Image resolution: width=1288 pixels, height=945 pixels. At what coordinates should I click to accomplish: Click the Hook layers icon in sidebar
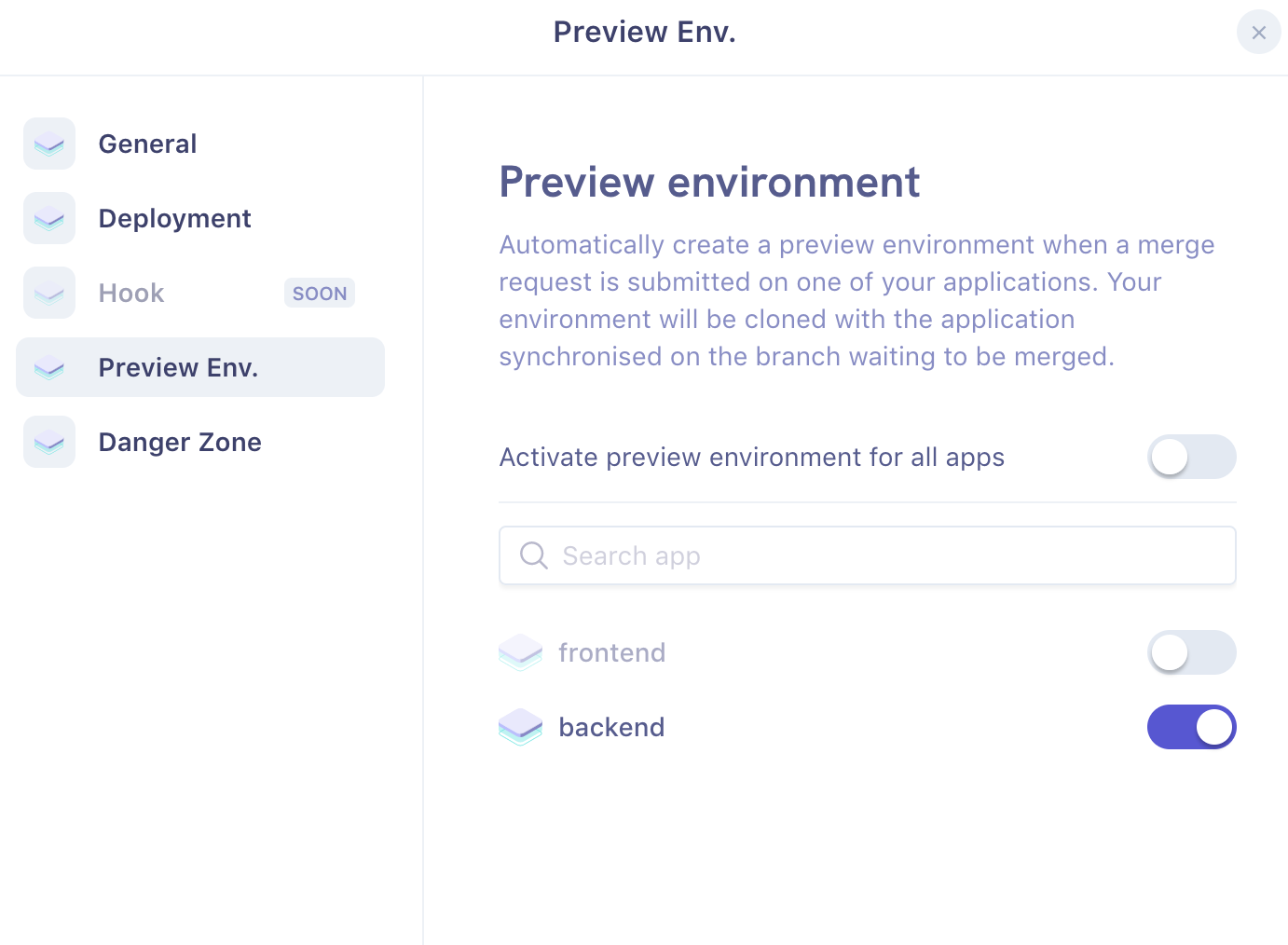(49, 293)
